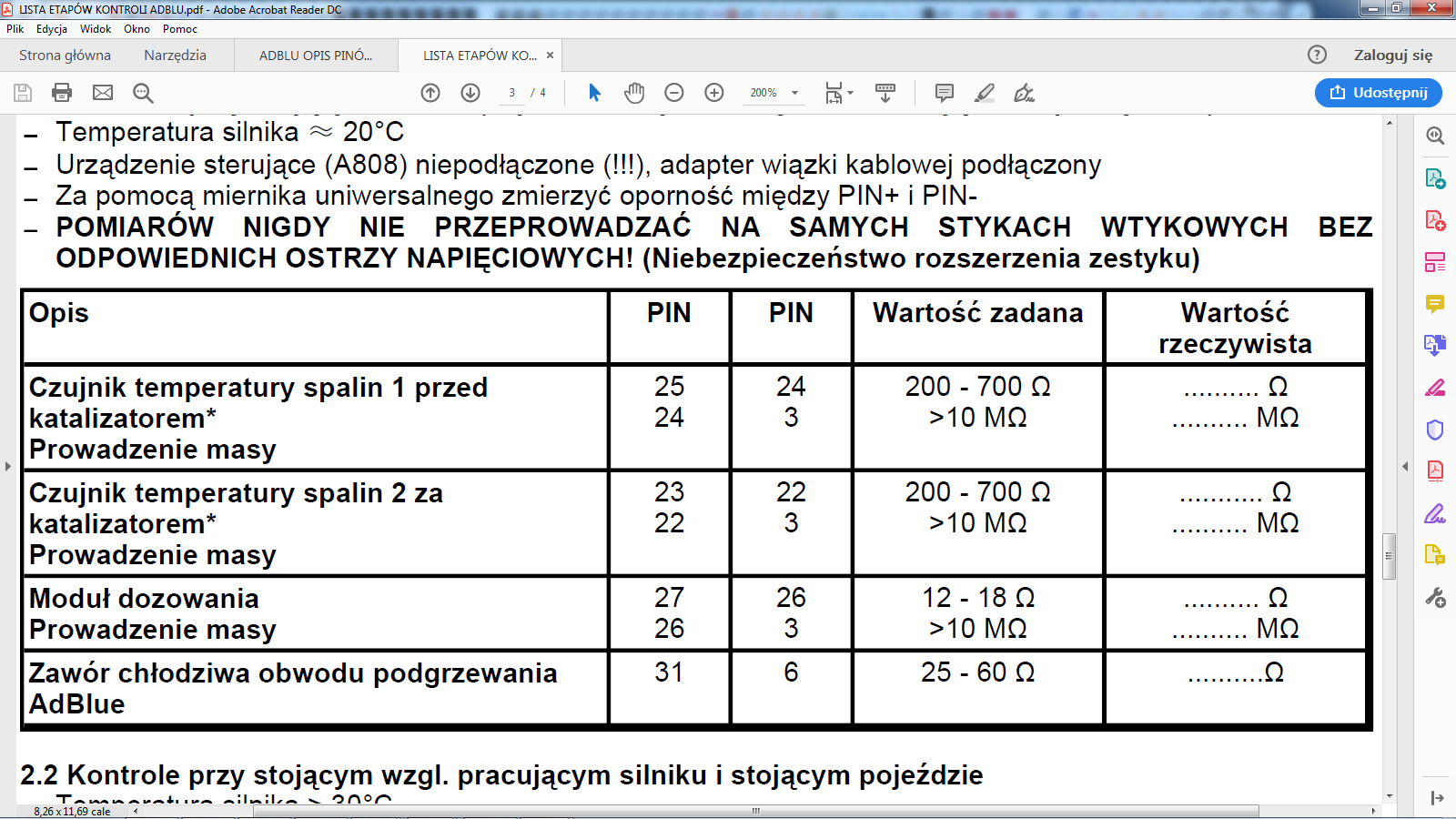The height and width of the screenshot is (819, 1456).
Task: Open the Find text magnifier icon
Action: point(143,93)
